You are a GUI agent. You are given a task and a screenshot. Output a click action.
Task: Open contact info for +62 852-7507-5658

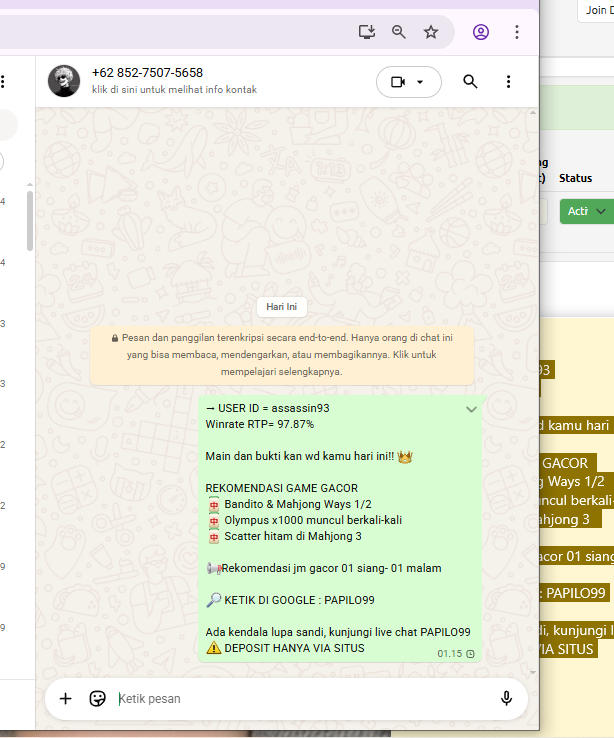click(x=174, y=80)
